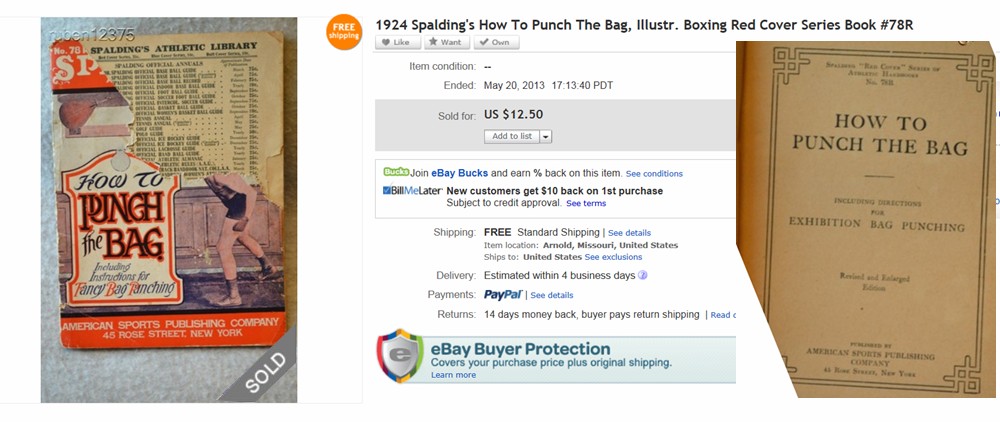Mark item as Want with star
The width and height of the screenshot is (1000, 422).
point(446,42)
